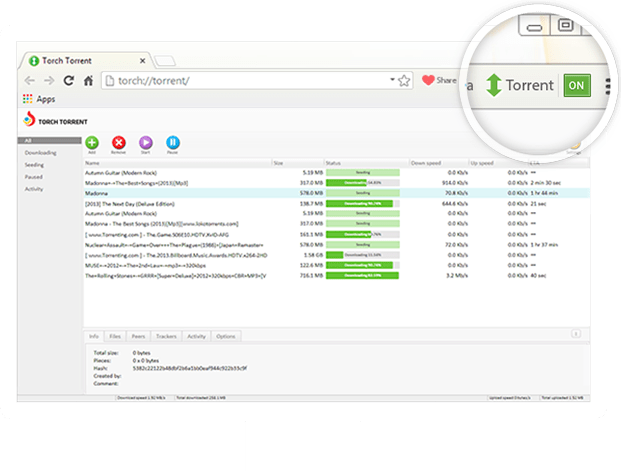Select the MUSE 2012 The 2nd Law torrent
621x471 pixels.
tap(337, 265)
